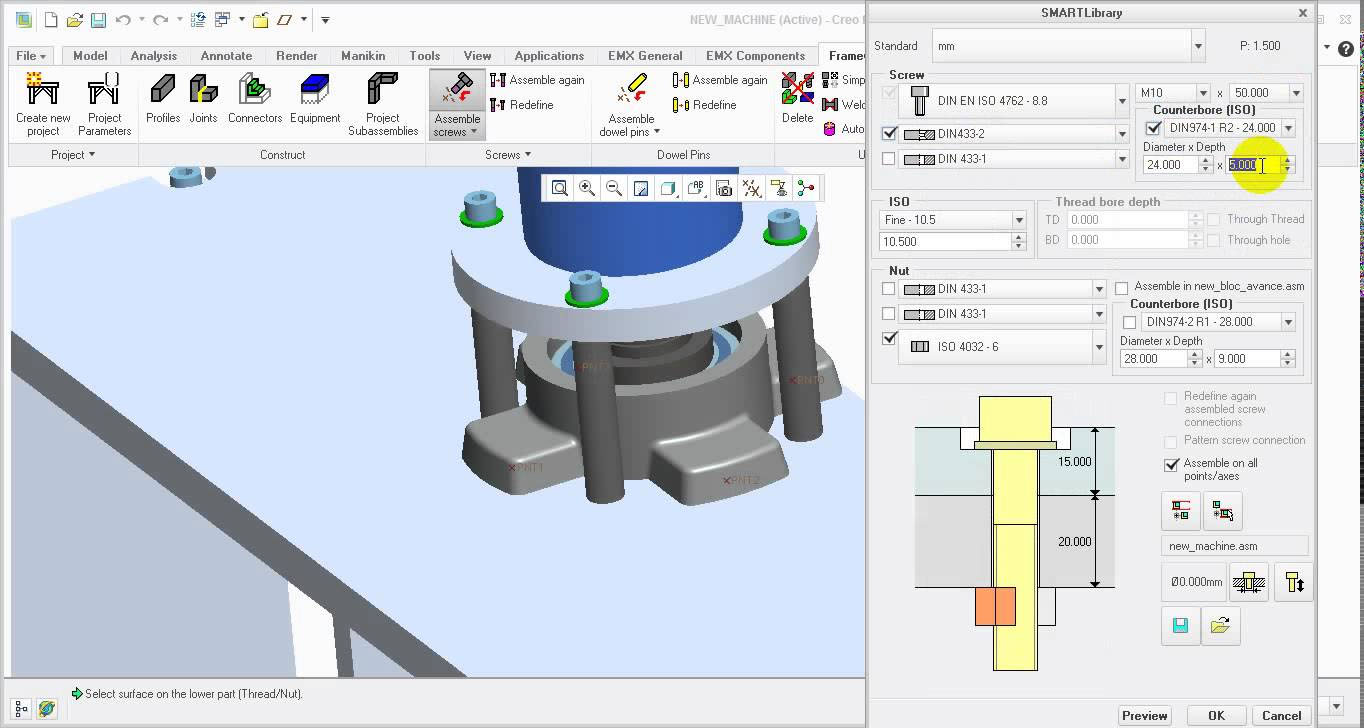1364x728 pixels.
Task: Open Project Parameters
Action: (x=104, y=104)
